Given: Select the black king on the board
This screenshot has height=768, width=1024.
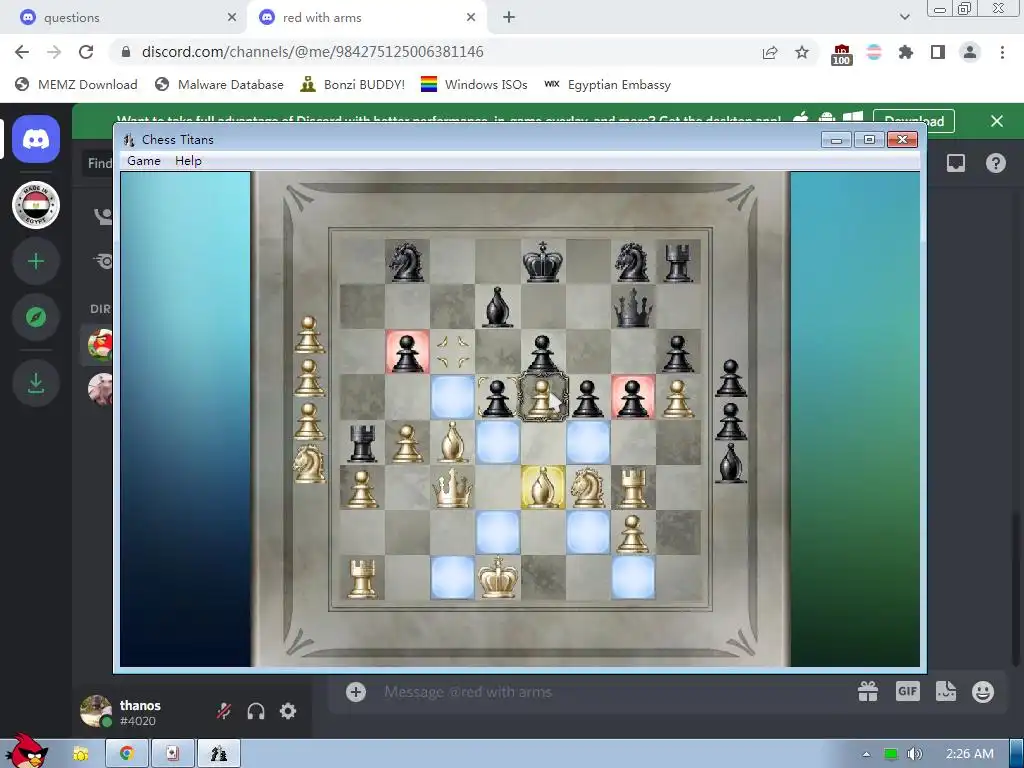Looking at the screenshot, I should pos(543,261).
